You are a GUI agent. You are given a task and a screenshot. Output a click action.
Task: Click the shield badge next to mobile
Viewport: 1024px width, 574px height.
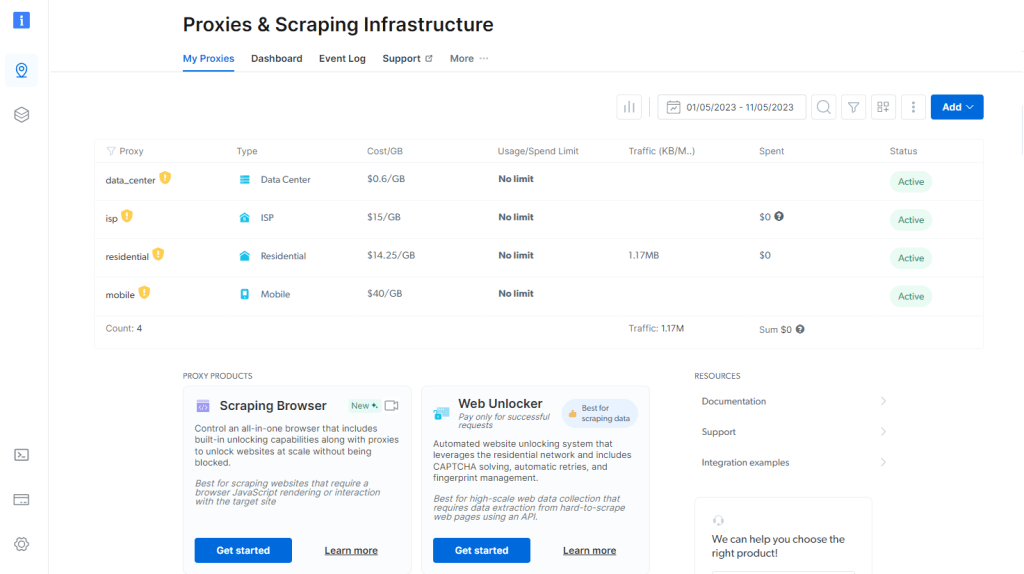144,293
